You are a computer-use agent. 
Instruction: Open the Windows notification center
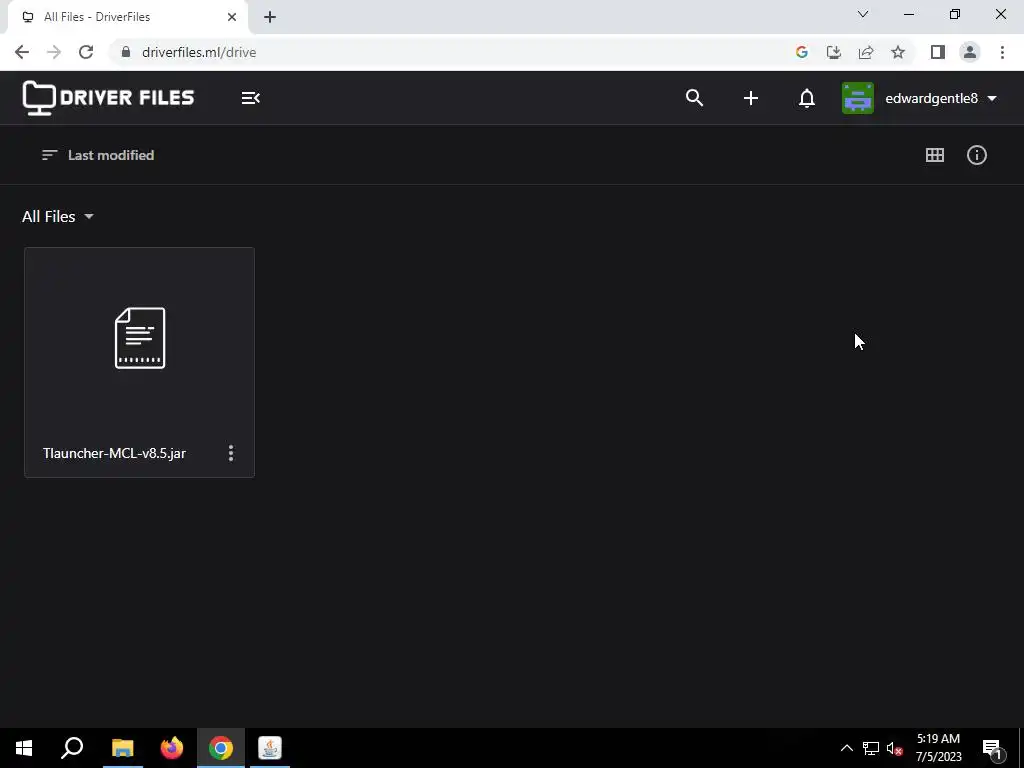(993, 748)
